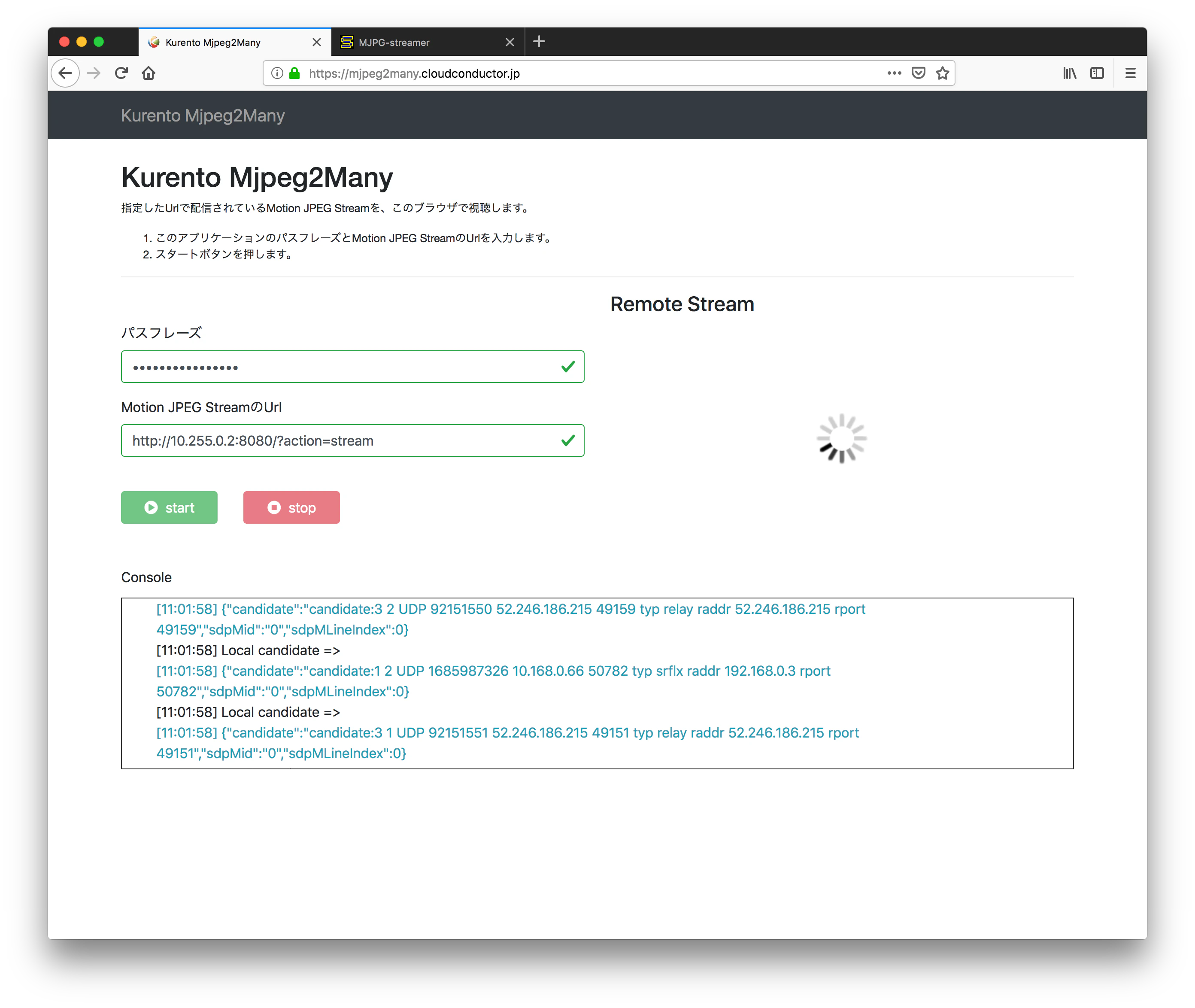The image size is (1195, 1008).
Task: Bookmark this page with the star
Action: tap(943, 73)
